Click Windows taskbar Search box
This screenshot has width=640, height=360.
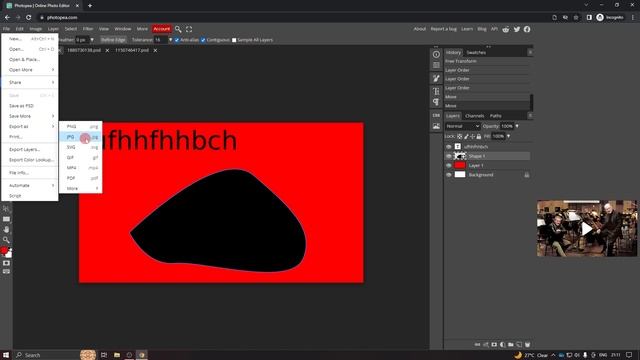[x=47, y=355]
